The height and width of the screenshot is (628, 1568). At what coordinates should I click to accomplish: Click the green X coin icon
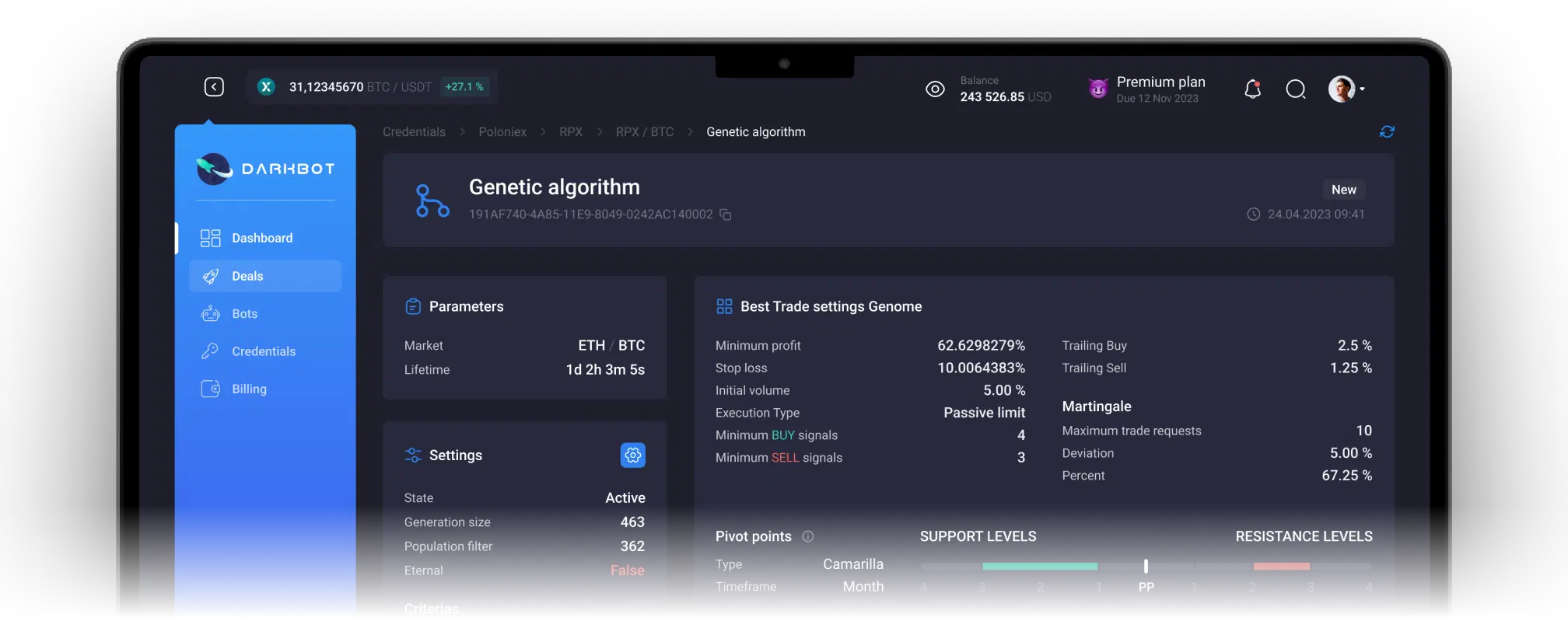[266, 87]
